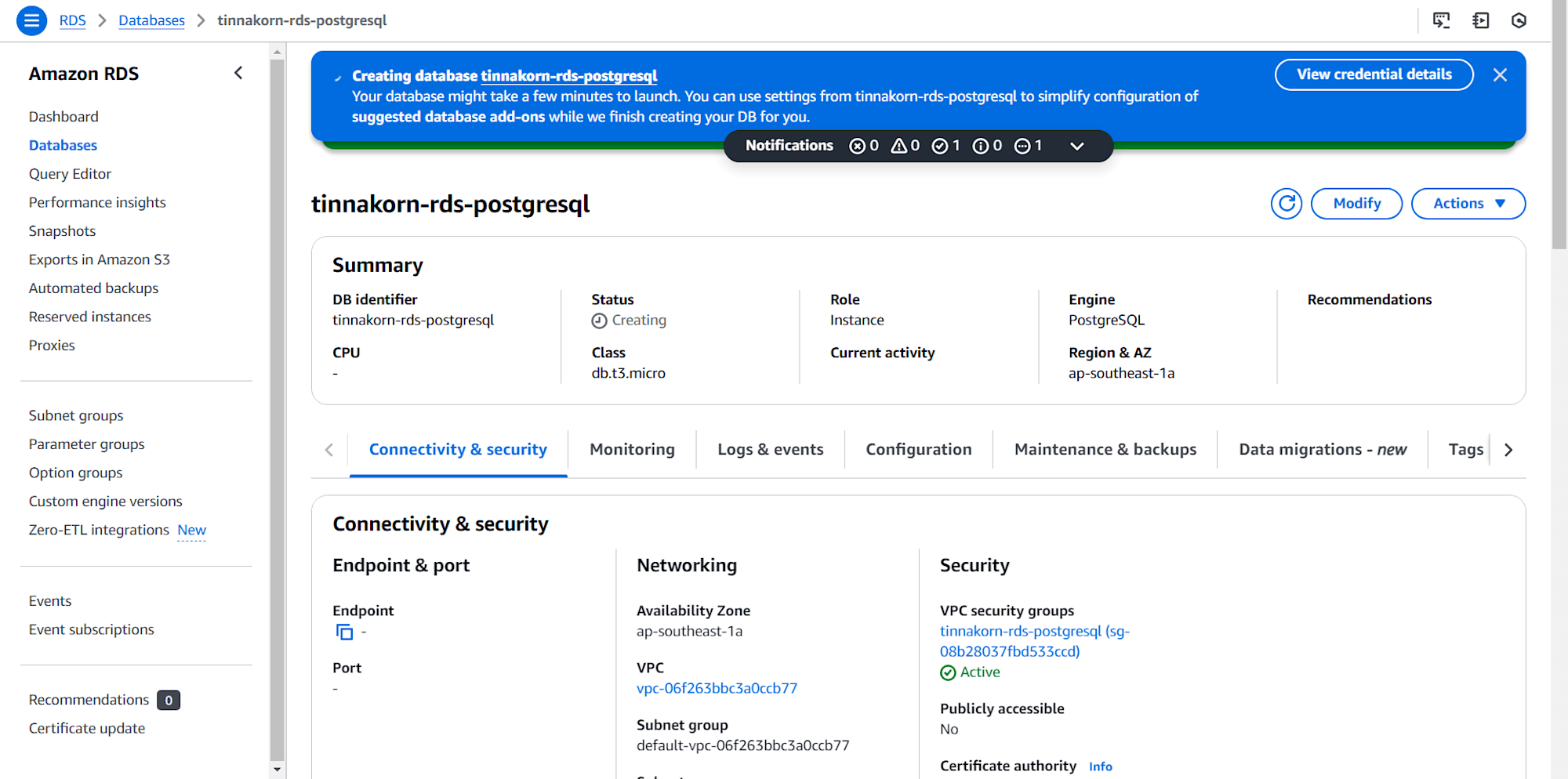Click the page vertical scrollbar thumb
1568x779 pixels.
pyautogui.click(x=1559, y=125)
